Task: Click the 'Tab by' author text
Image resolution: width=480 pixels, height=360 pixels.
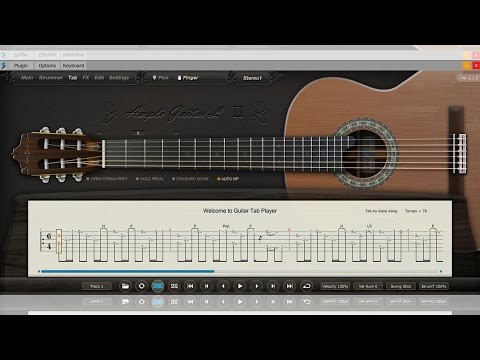Action: (381, 211)
